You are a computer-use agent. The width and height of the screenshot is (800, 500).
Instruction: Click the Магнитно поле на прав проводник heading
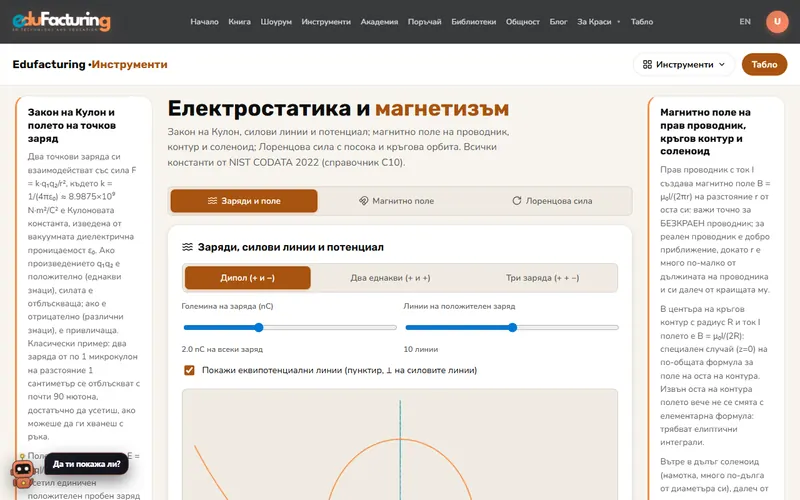(x=705, y=132)
